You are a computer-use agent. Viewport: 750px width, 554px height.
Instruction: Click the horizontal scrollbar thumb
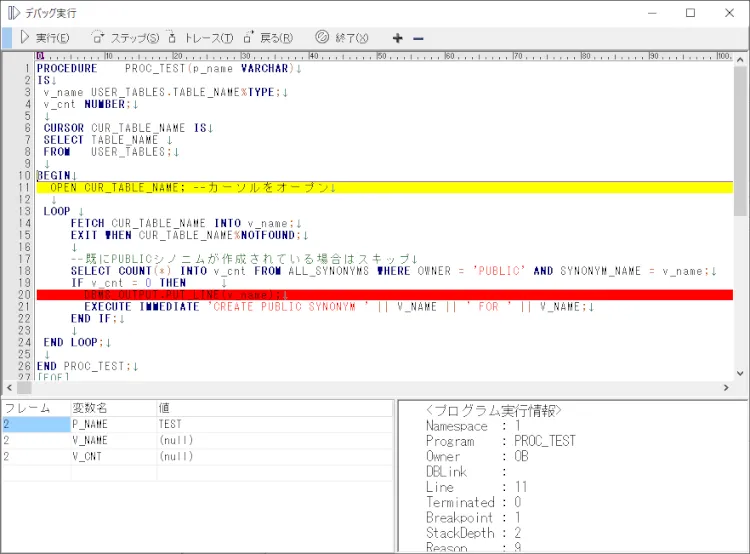tap(24, 388)
